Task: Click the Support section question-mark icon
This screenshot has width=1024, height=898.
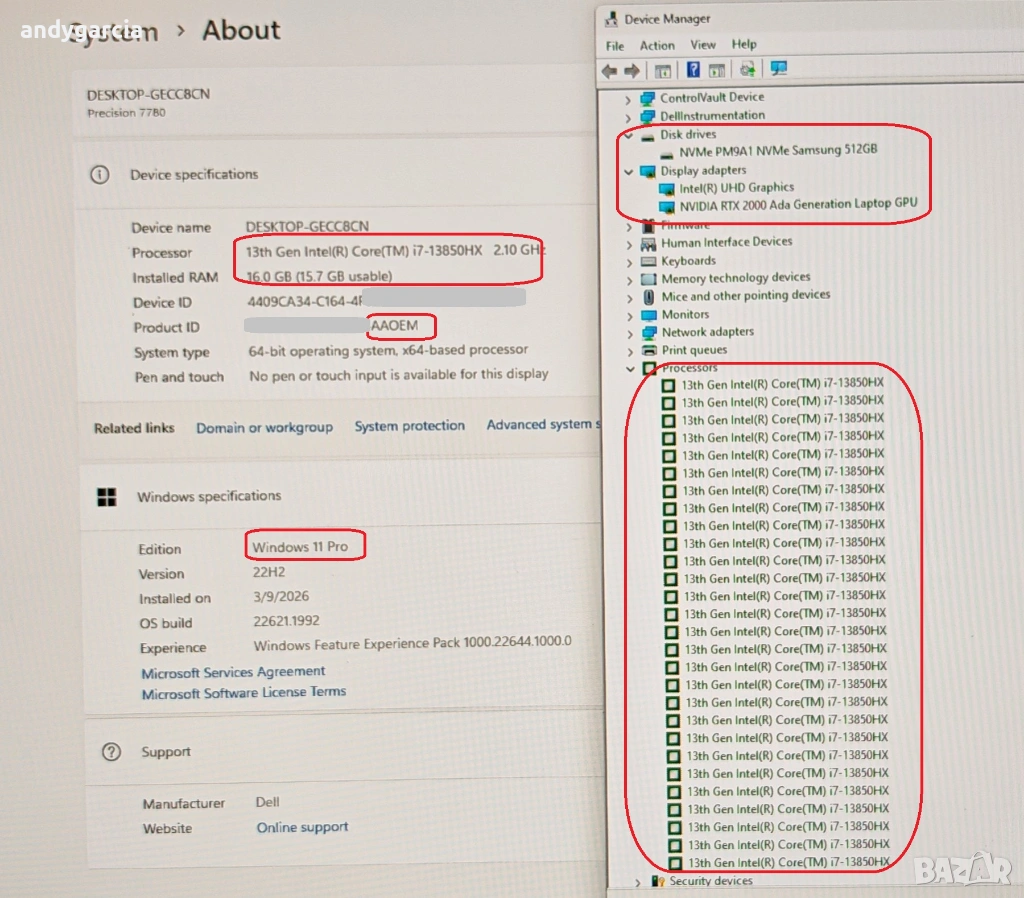Action: (112, 752)
